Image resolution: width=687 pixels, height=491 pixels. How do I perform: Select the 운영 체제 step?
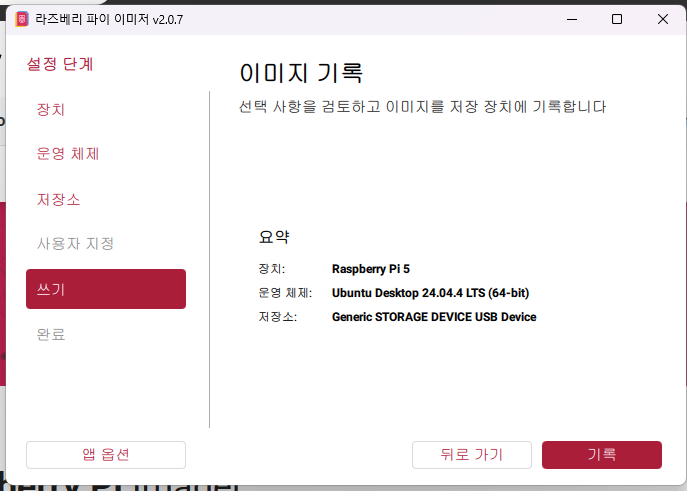68,154
